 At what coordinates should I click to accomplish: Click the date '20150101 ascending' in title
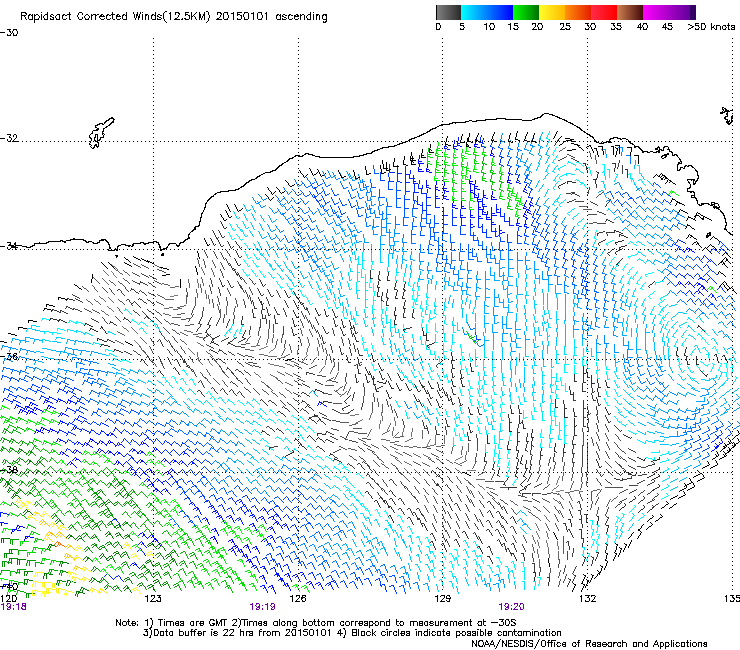coord(271,17)
